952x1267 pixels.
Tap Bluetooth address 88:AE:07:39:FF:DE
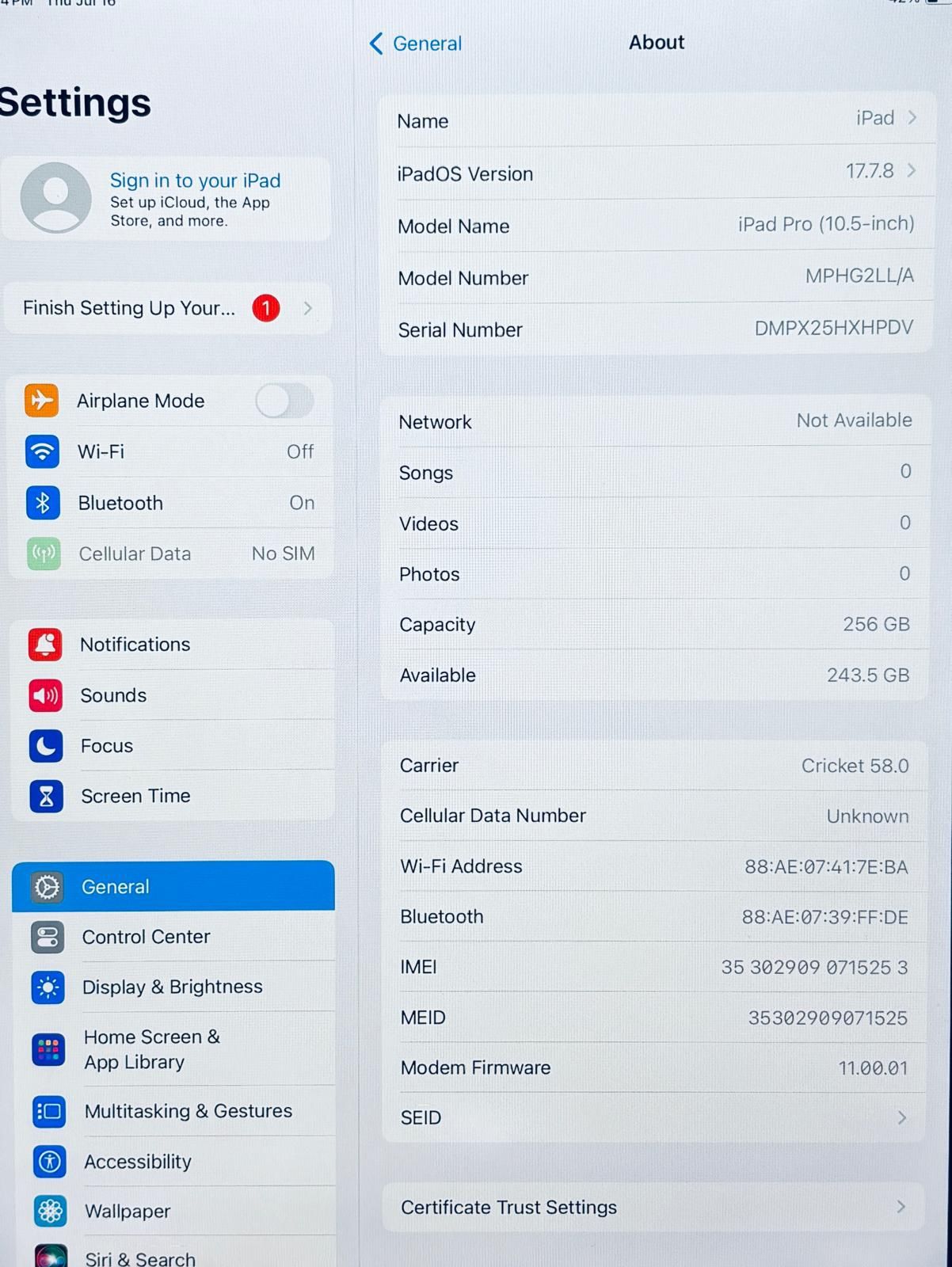pyautogui.click(x=824, y=917)
